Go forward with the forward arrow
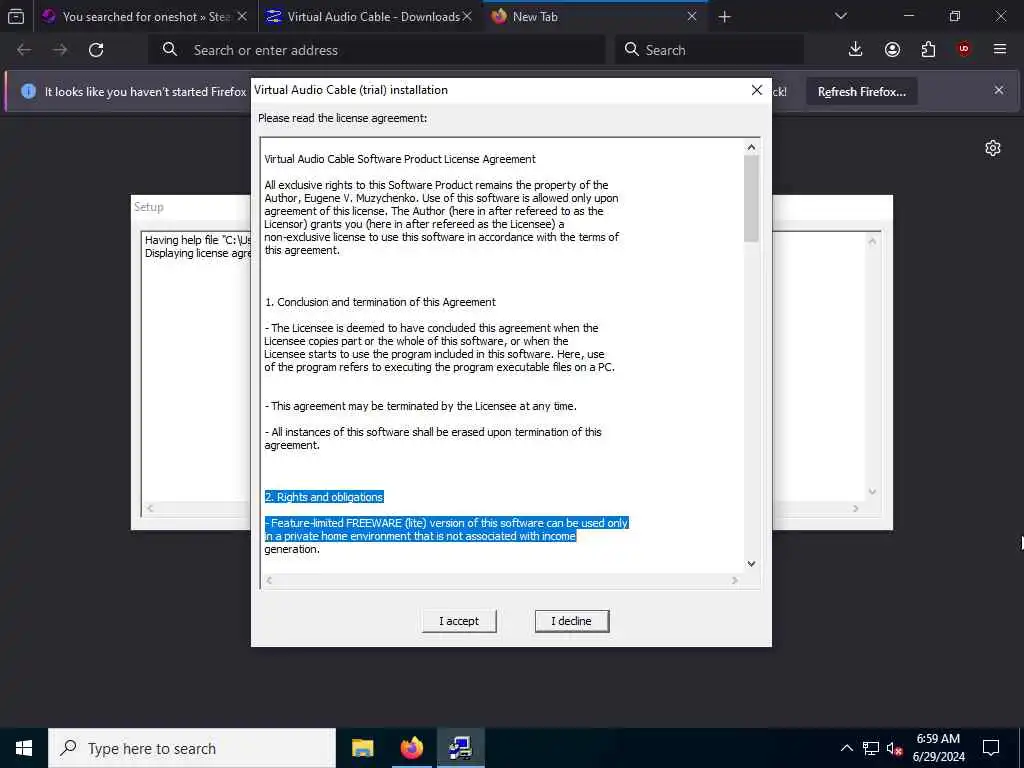 coord(60,50)
